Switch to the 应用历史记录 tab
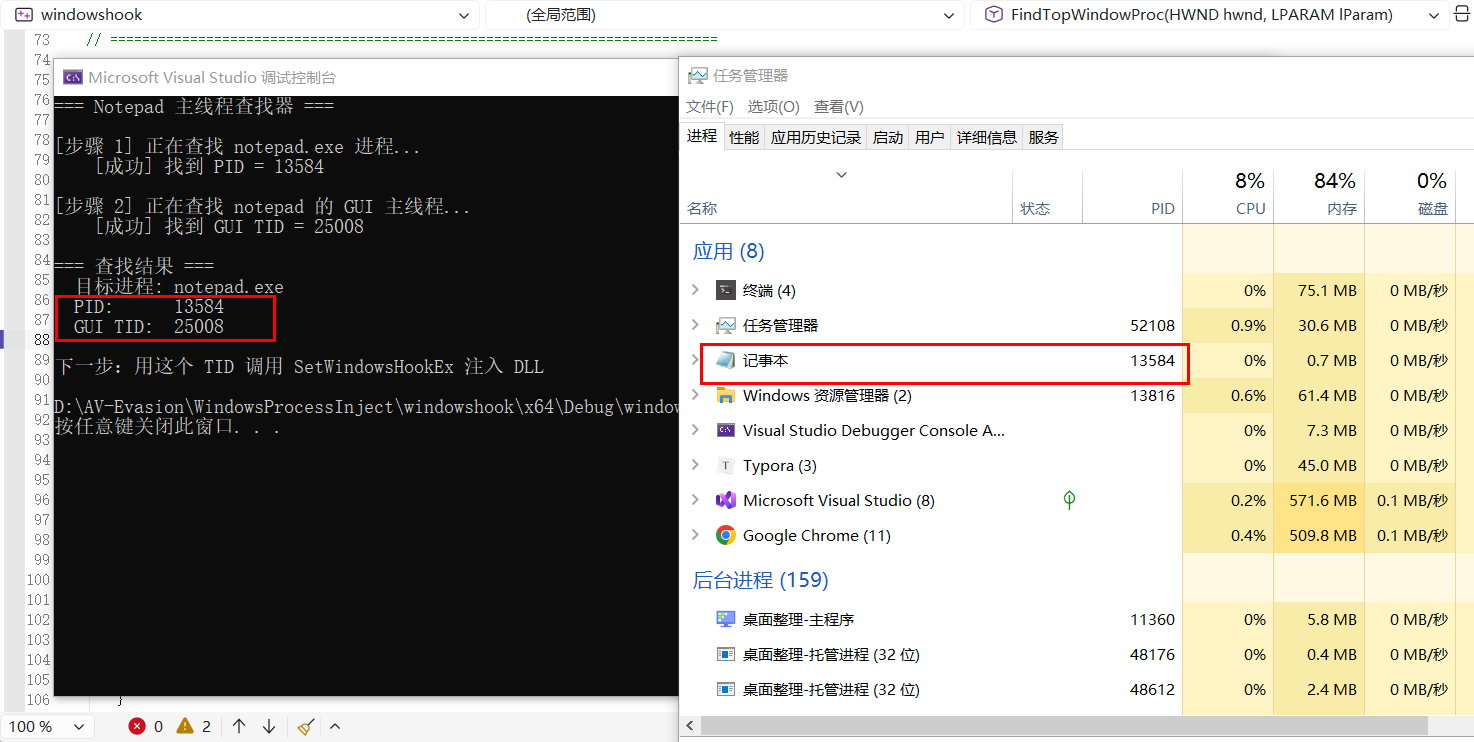The height and width of the screenshot is (742, 1474). [816, 138]
